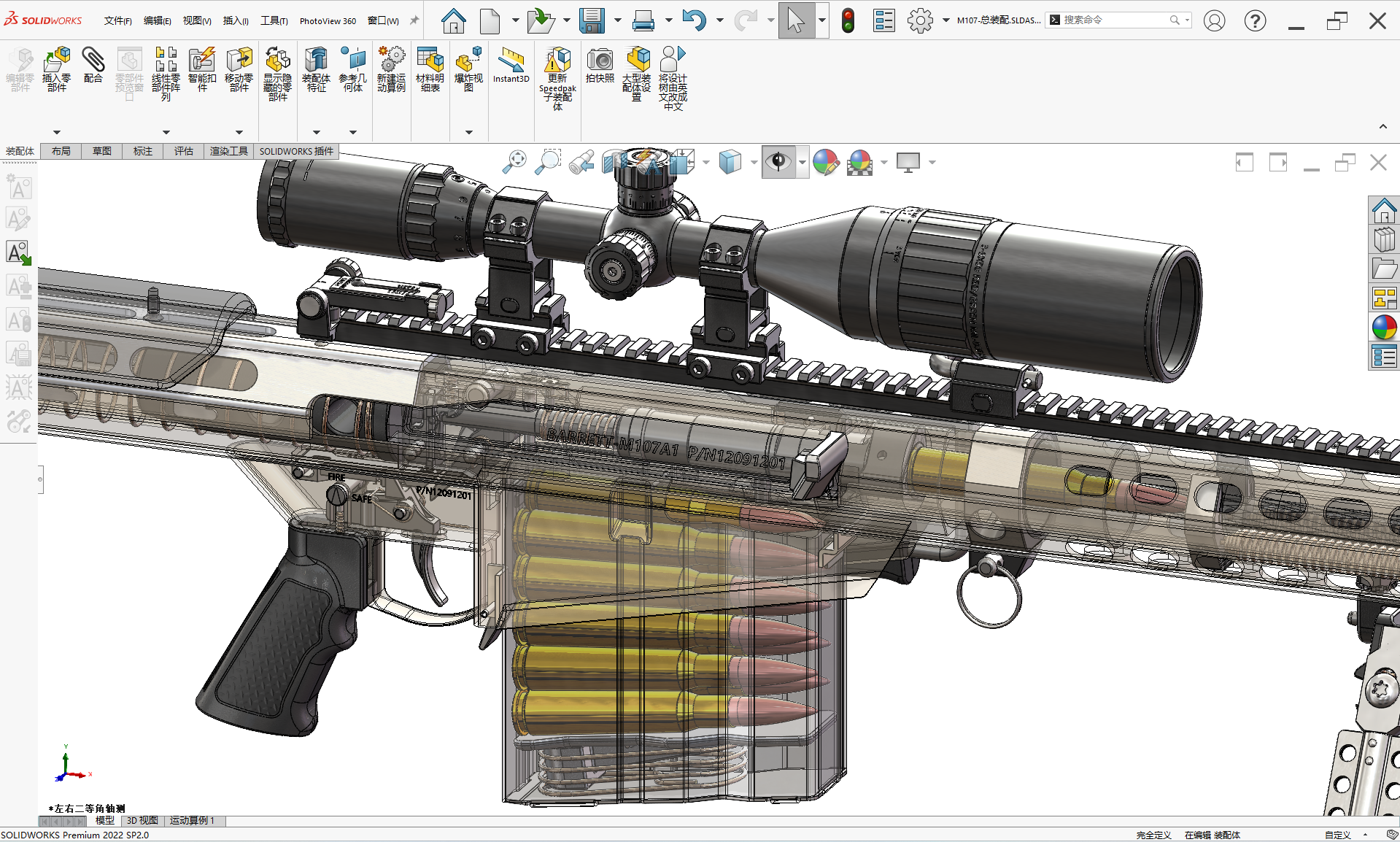Pin the menu bar with the pushpin

click(x=414, y=20)
